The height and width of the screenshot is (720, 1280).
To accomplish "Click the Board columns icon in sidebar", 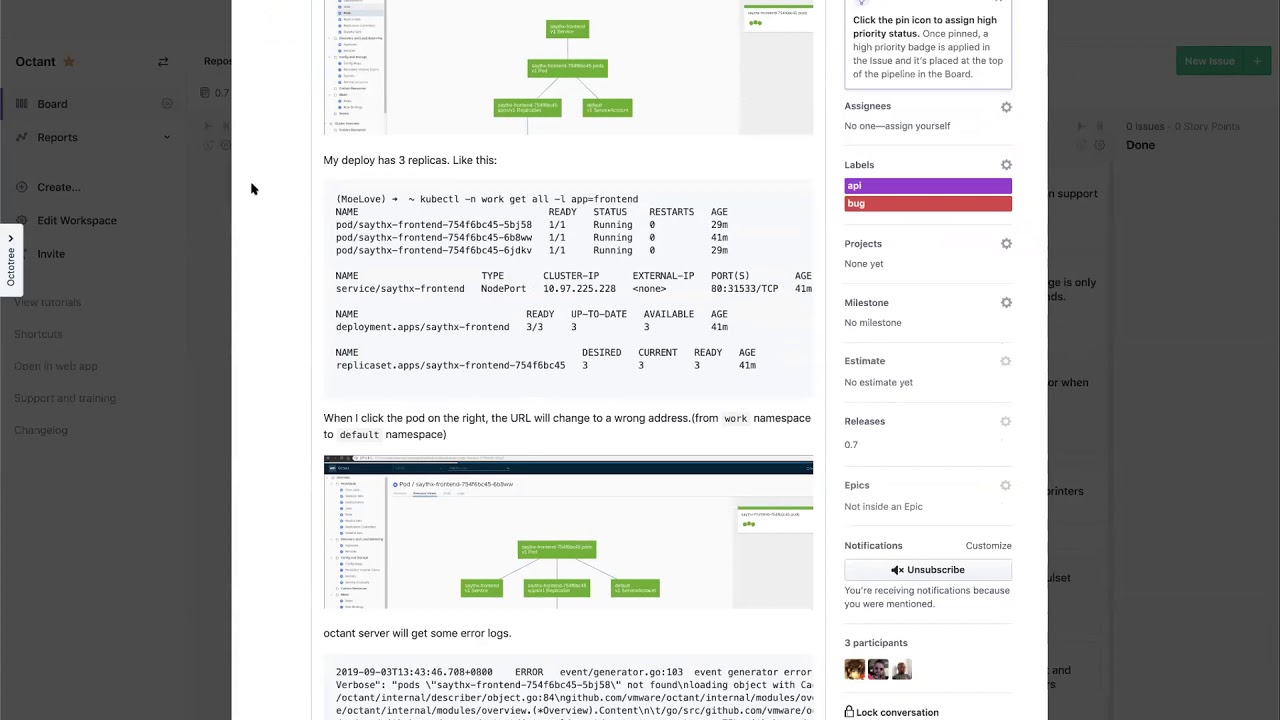I will [x=22, y=104].
